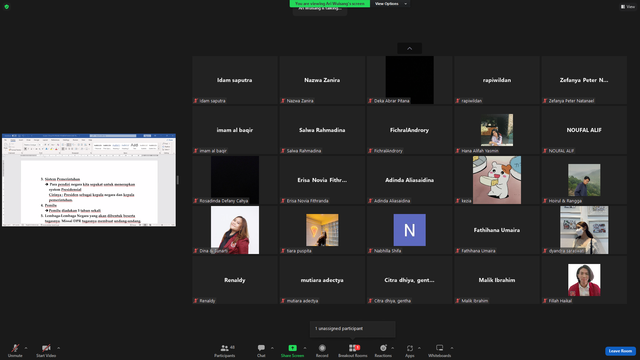
Task: Select Citra dhiya, gentha's video tile
Action: coord(409,280)
